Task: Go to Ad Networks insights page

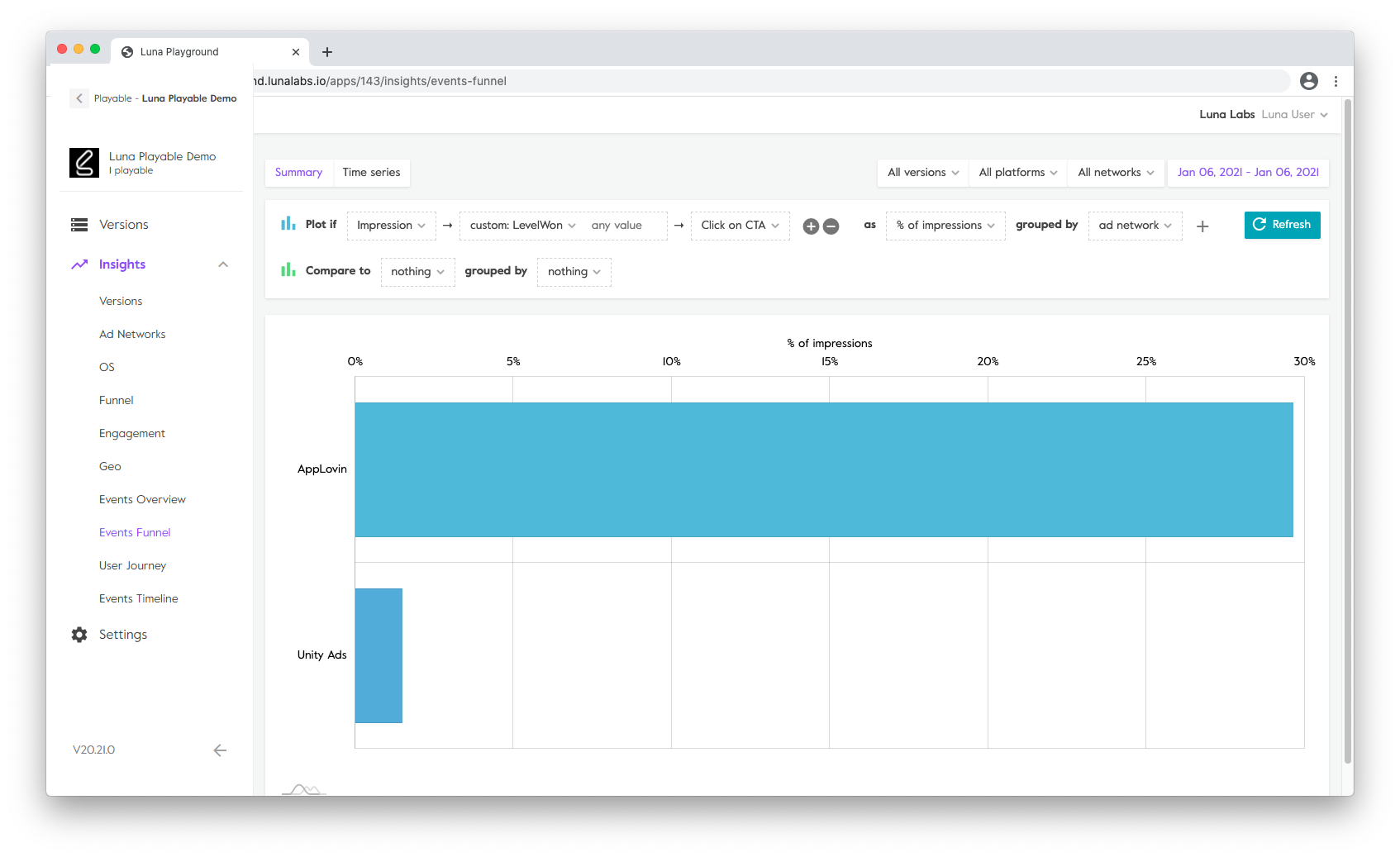Action: point(132,335)
